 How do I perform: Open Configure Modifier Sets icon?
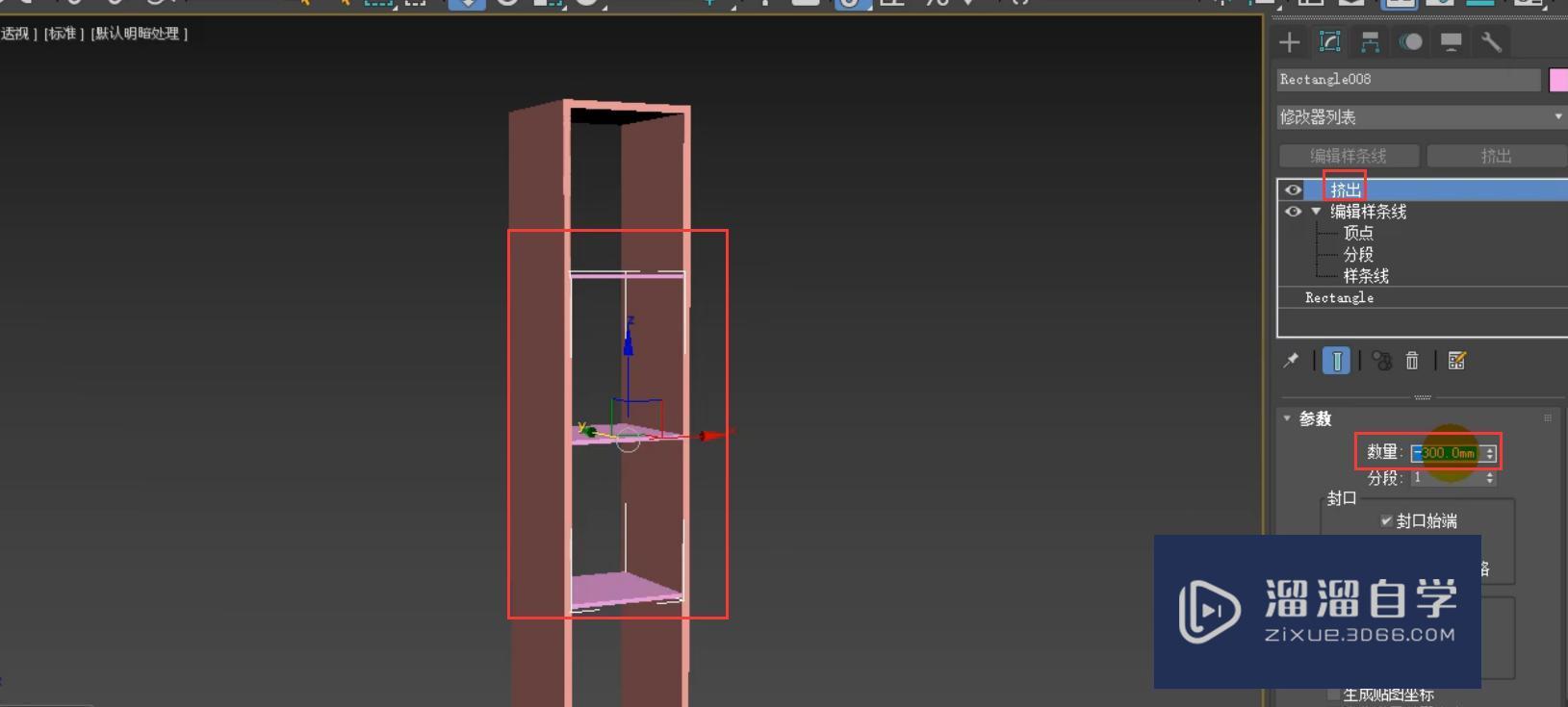point(1456,361)
